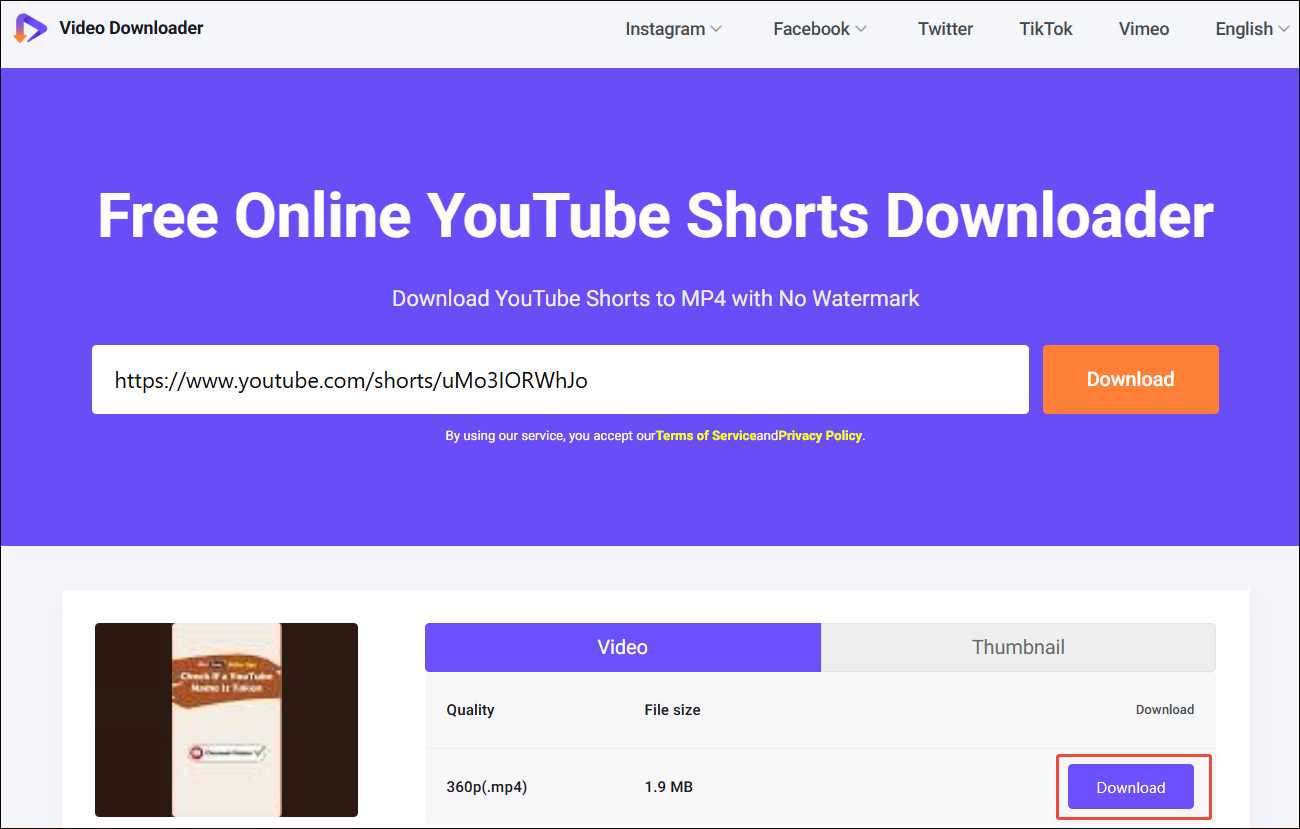The image size is (1300, 829).
Task: Click the Quality column header
Action: coord(470,710)
